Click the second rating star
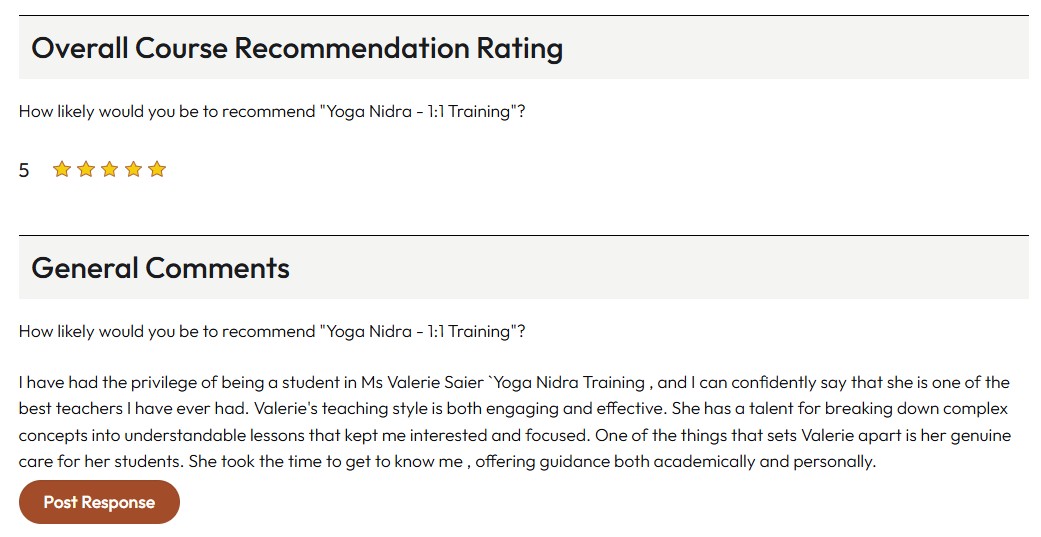Viewport: 1041px width, 537px height. click(x=86, y=170)
